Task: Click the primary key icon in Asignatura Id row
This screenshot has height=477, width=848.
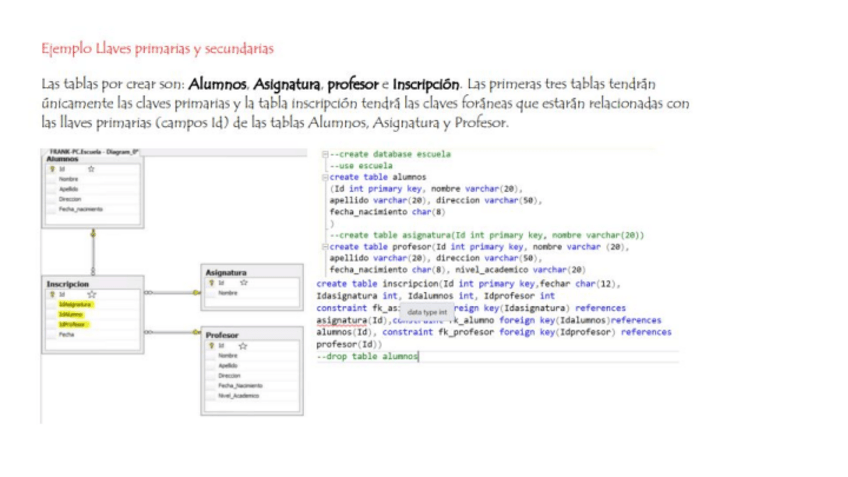Action: tap(211, 283)
